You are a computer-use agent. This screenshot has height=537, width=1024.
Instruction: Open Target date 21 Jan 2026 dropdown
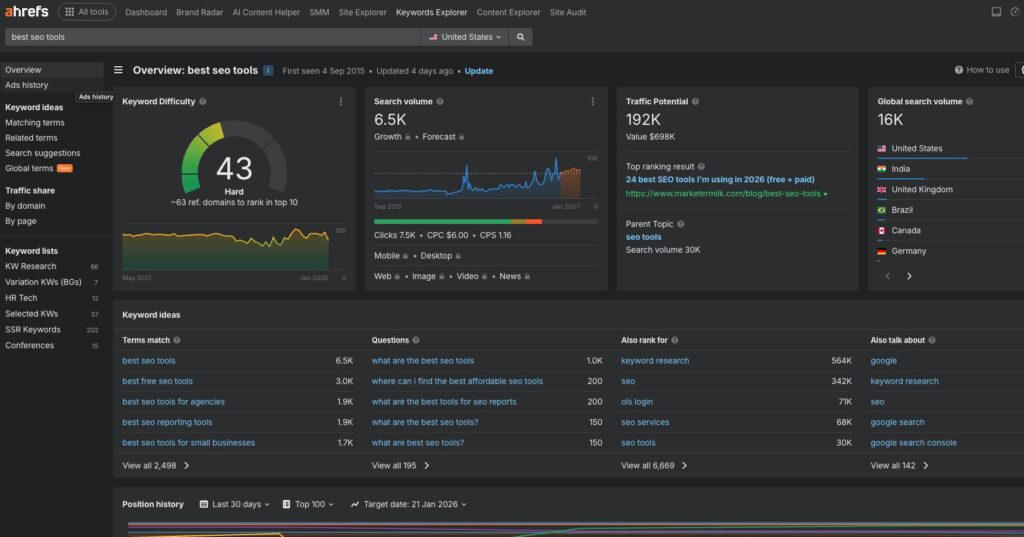click(x=409, y=504)
